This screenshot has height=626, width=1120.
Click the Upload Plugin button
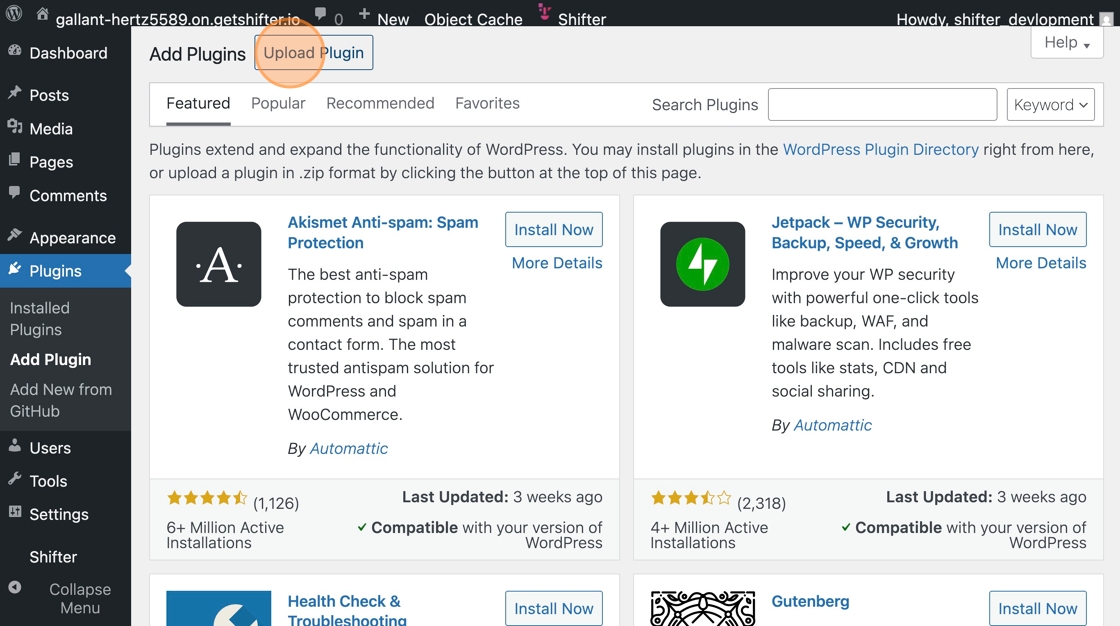click(314, 53)
